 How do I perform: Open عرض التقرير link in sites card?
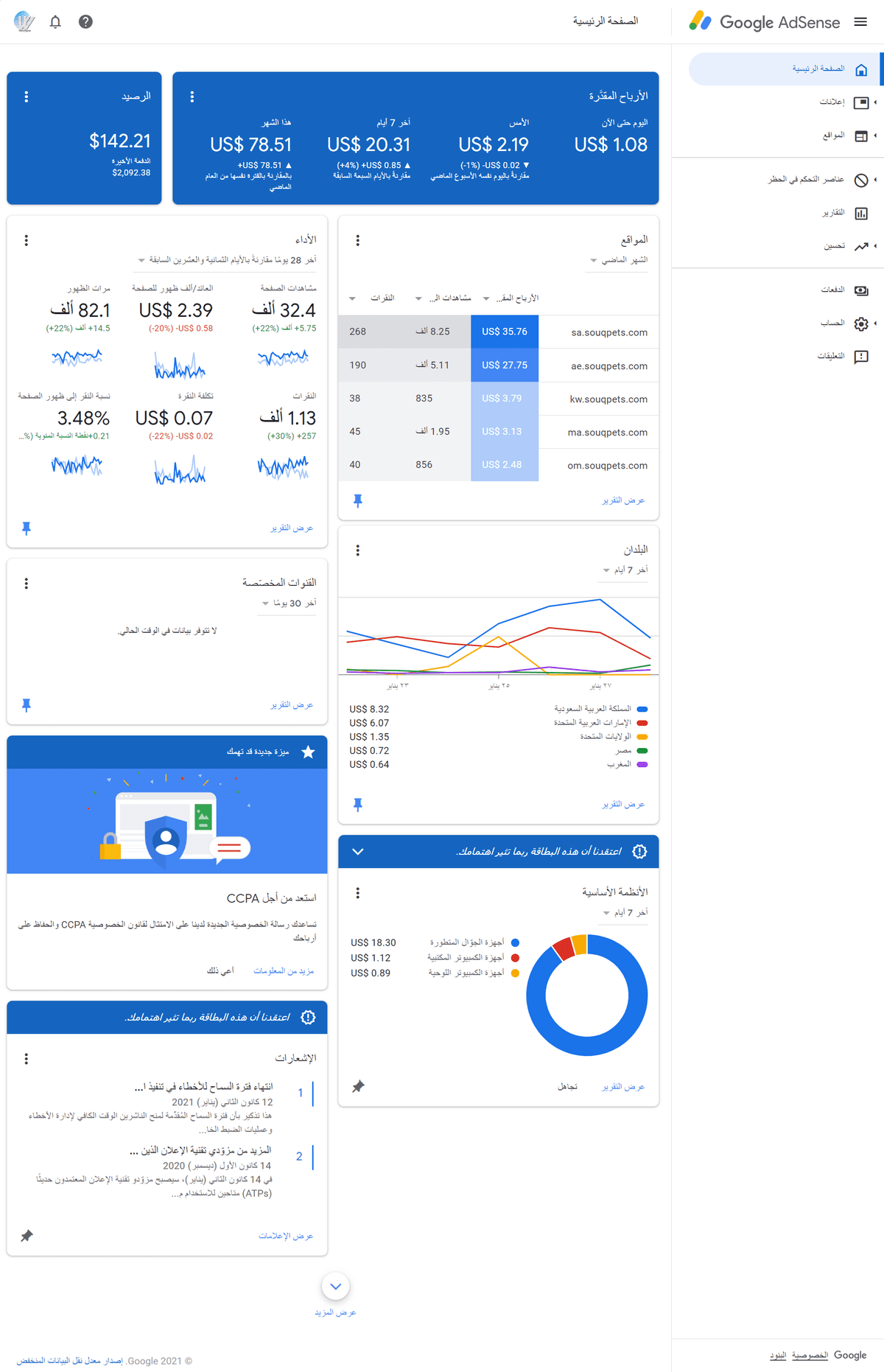click(623, 501)
